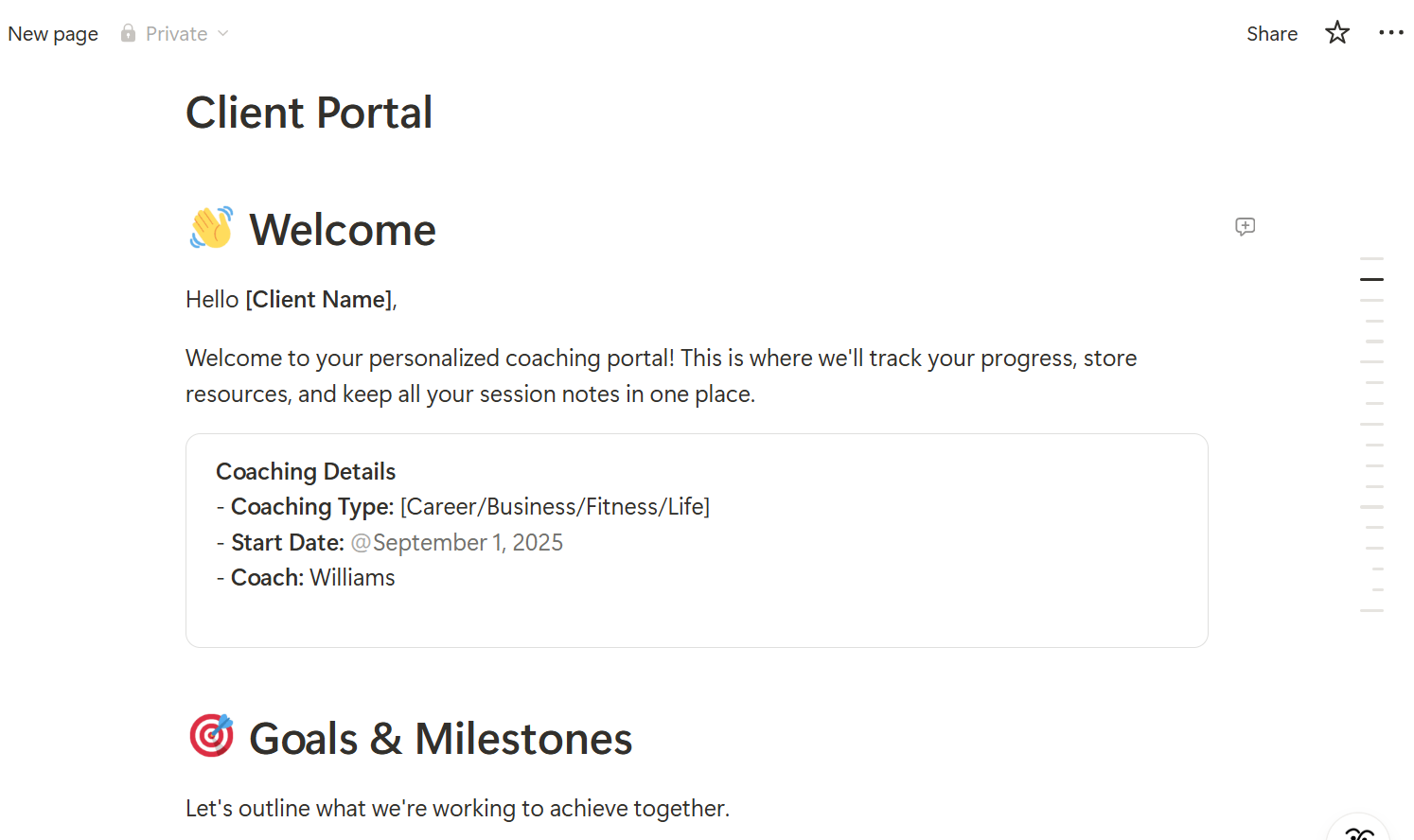The width and height of the screenshot is (1414, 840).
Task: Click the Welcome section heading
Action: tap(342, 229)
